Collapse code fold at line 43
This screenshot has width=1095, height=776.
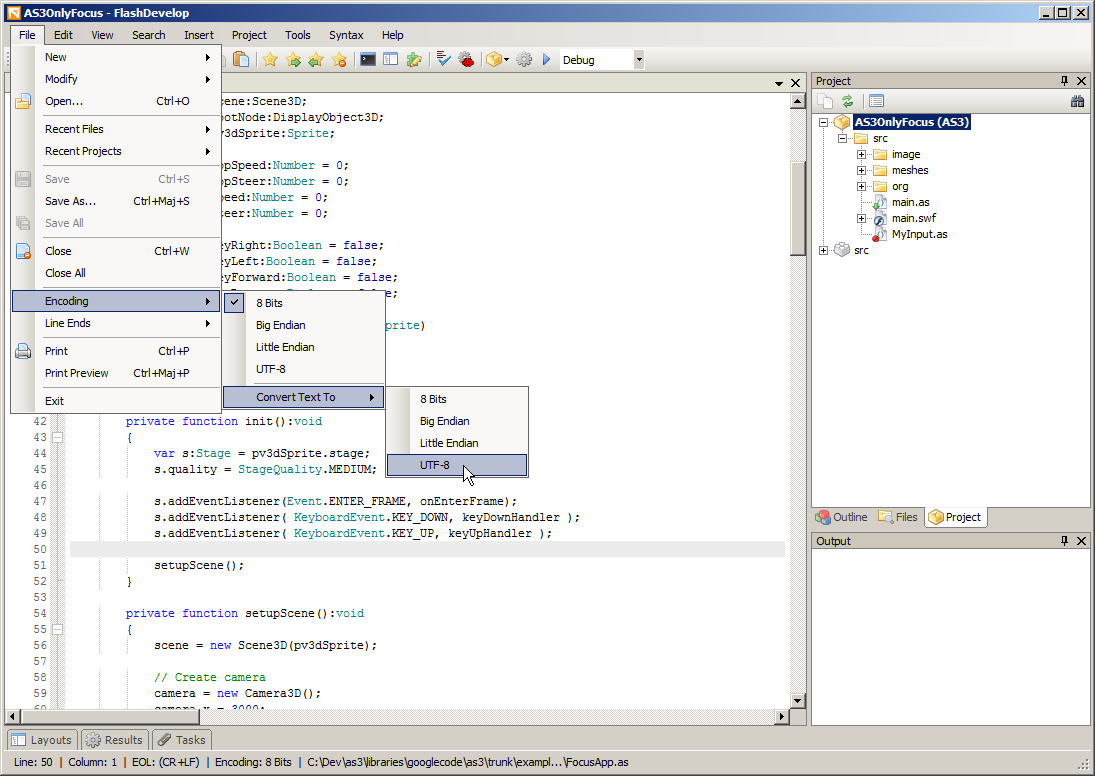[58, 437]
